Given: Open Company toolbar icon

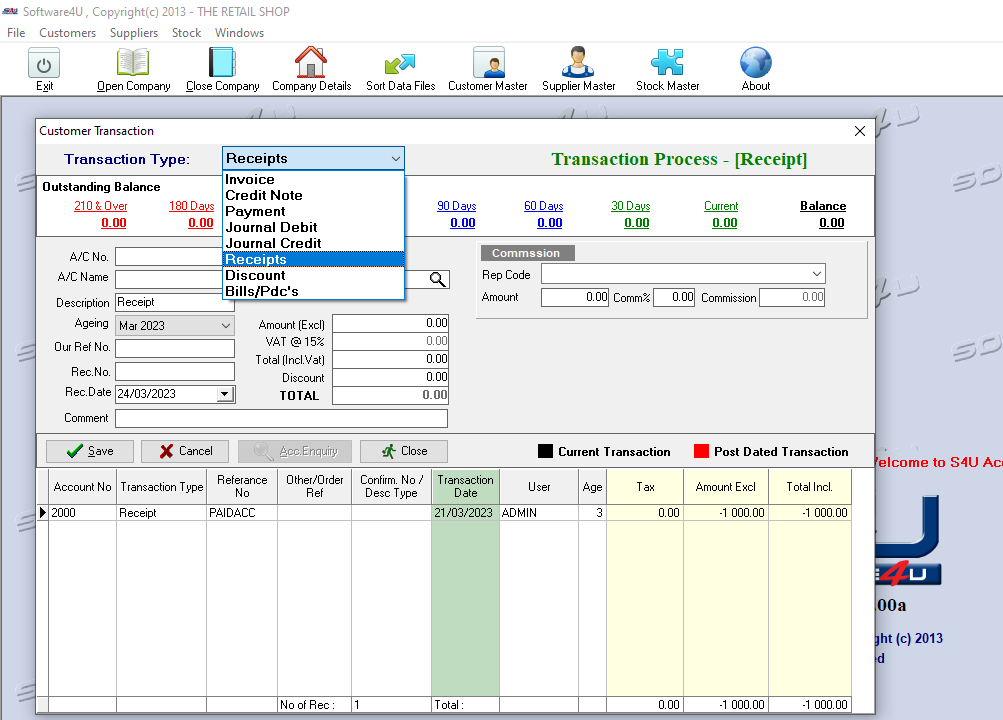Looking at the screenshot, I should [x=133, y=64].
